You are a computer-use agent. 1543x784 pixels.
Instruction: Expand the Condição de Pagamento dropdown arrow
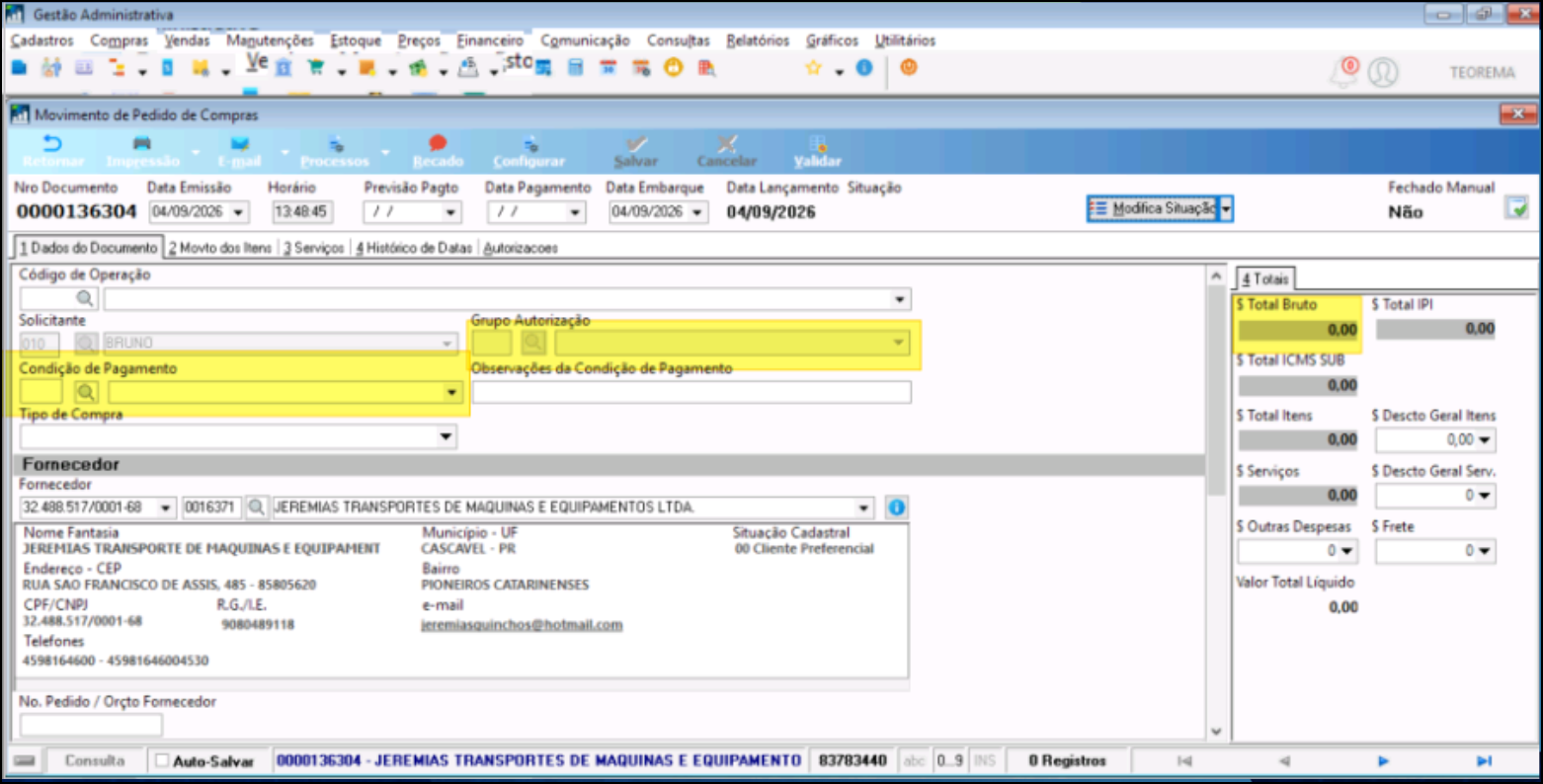click(451, 392)
